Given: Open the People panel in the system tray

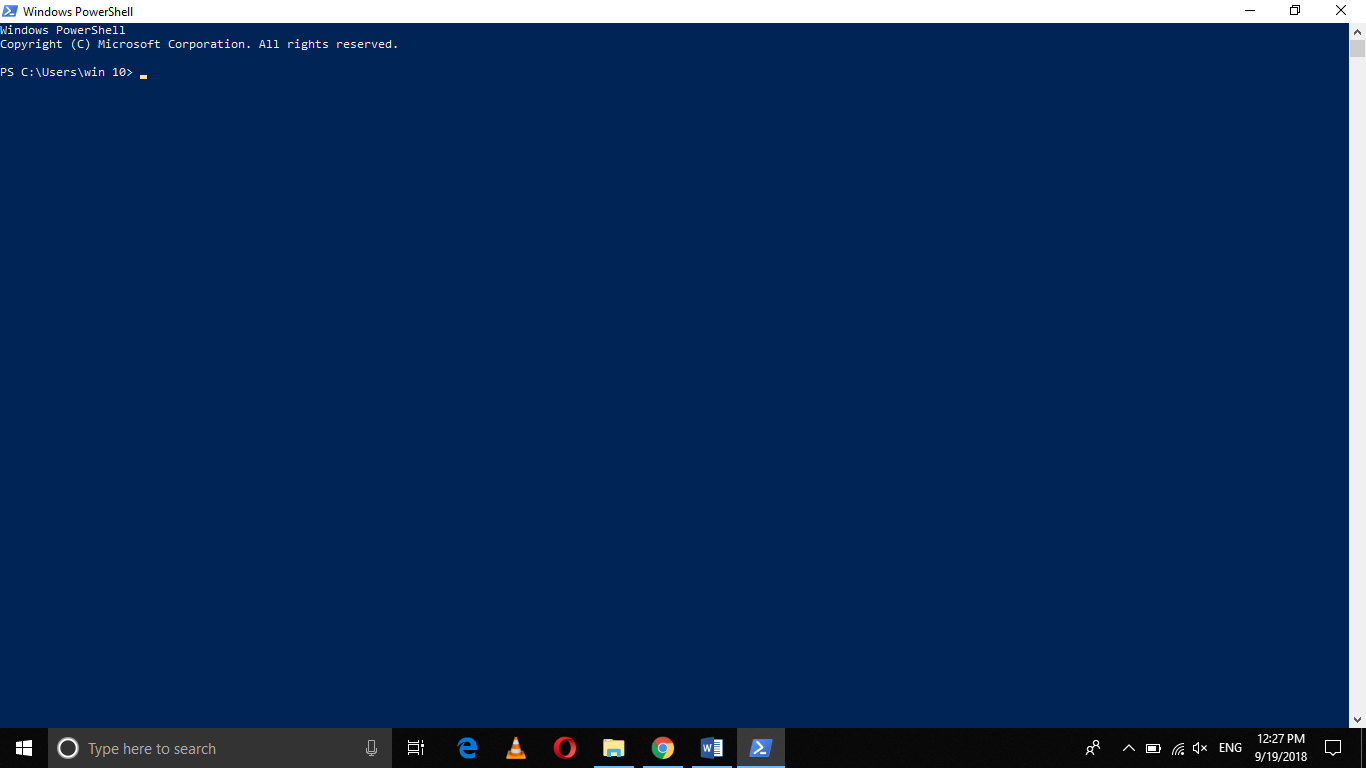Looking at the screenshot, I should coord(1093,747).
